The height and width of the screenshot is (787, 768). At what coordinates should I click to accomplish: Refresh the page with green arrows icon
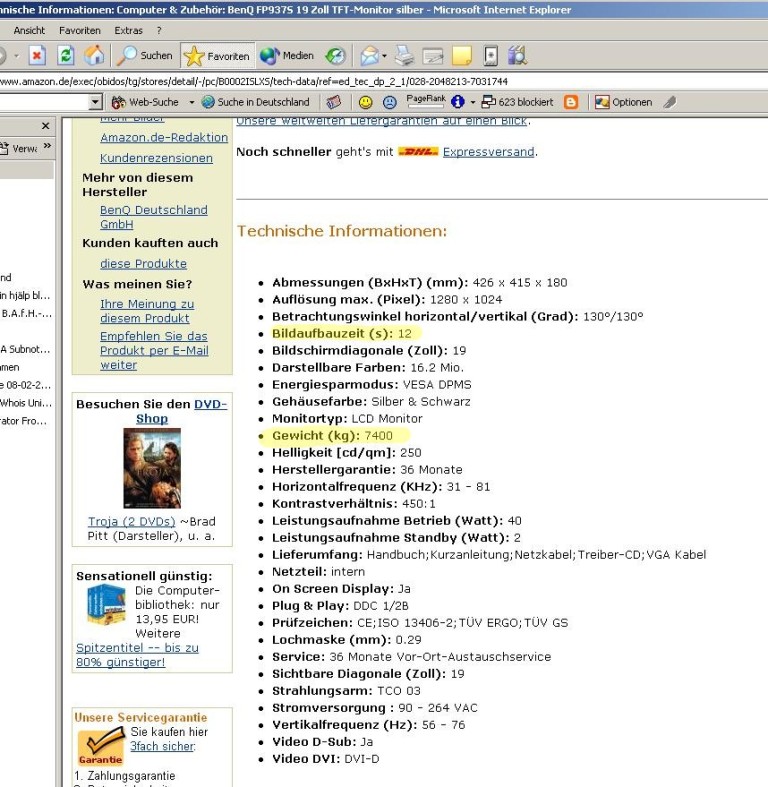pyautogui.click(x=66, y=56)
